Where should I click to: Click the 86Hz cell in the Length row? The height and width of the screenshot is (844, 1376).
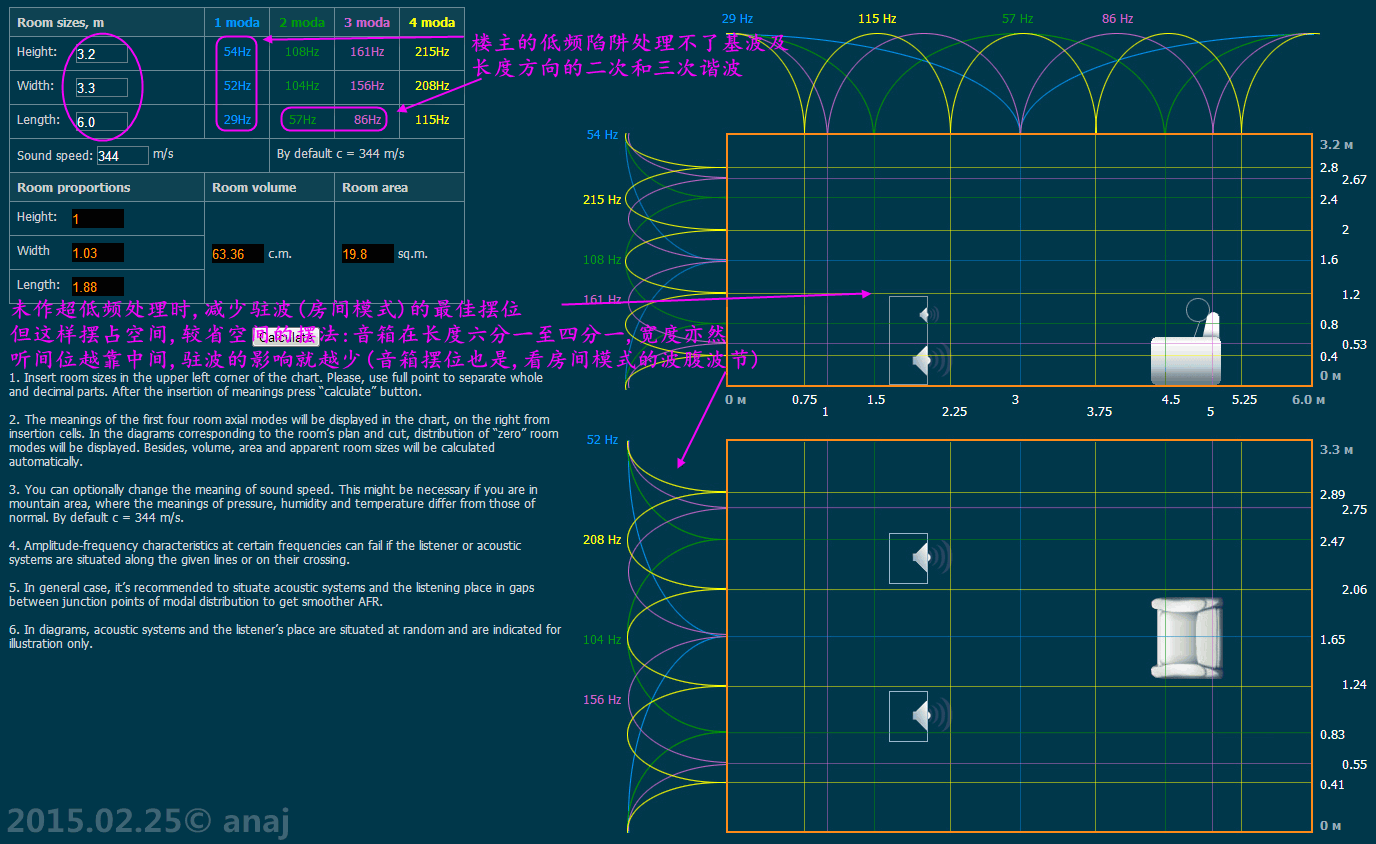[x=367, y=120]
